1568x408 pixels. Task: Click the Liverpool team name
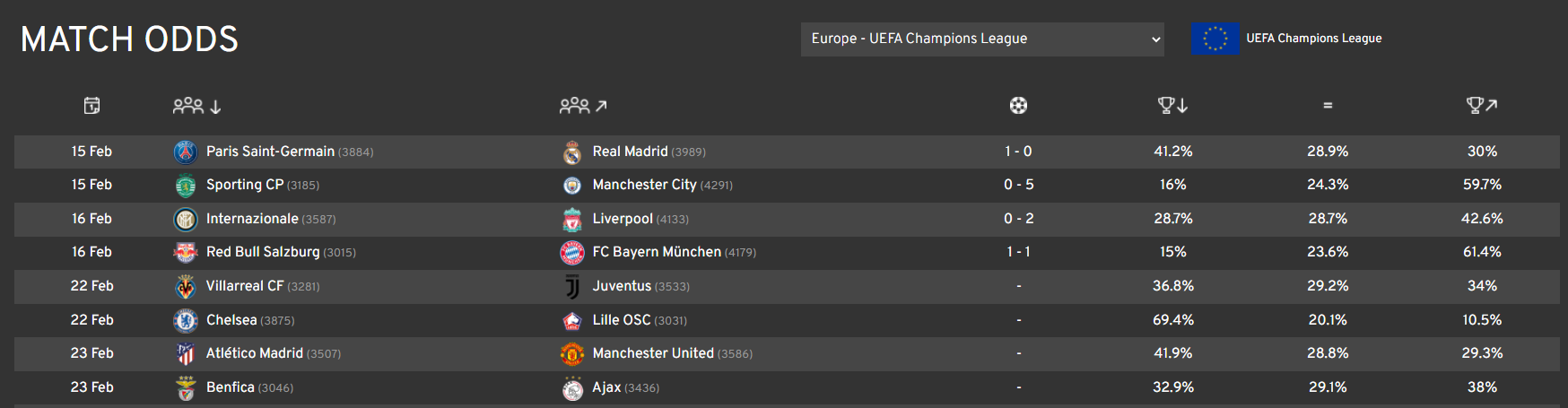(x=623, y=219)
